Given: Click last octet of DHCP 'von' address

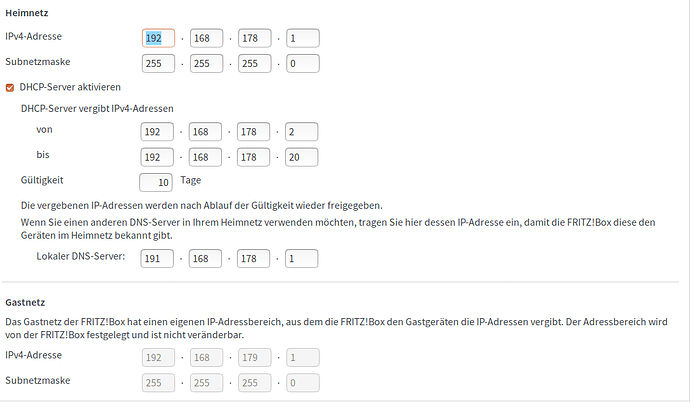Looking at the screenshot, I should [302, 131].
